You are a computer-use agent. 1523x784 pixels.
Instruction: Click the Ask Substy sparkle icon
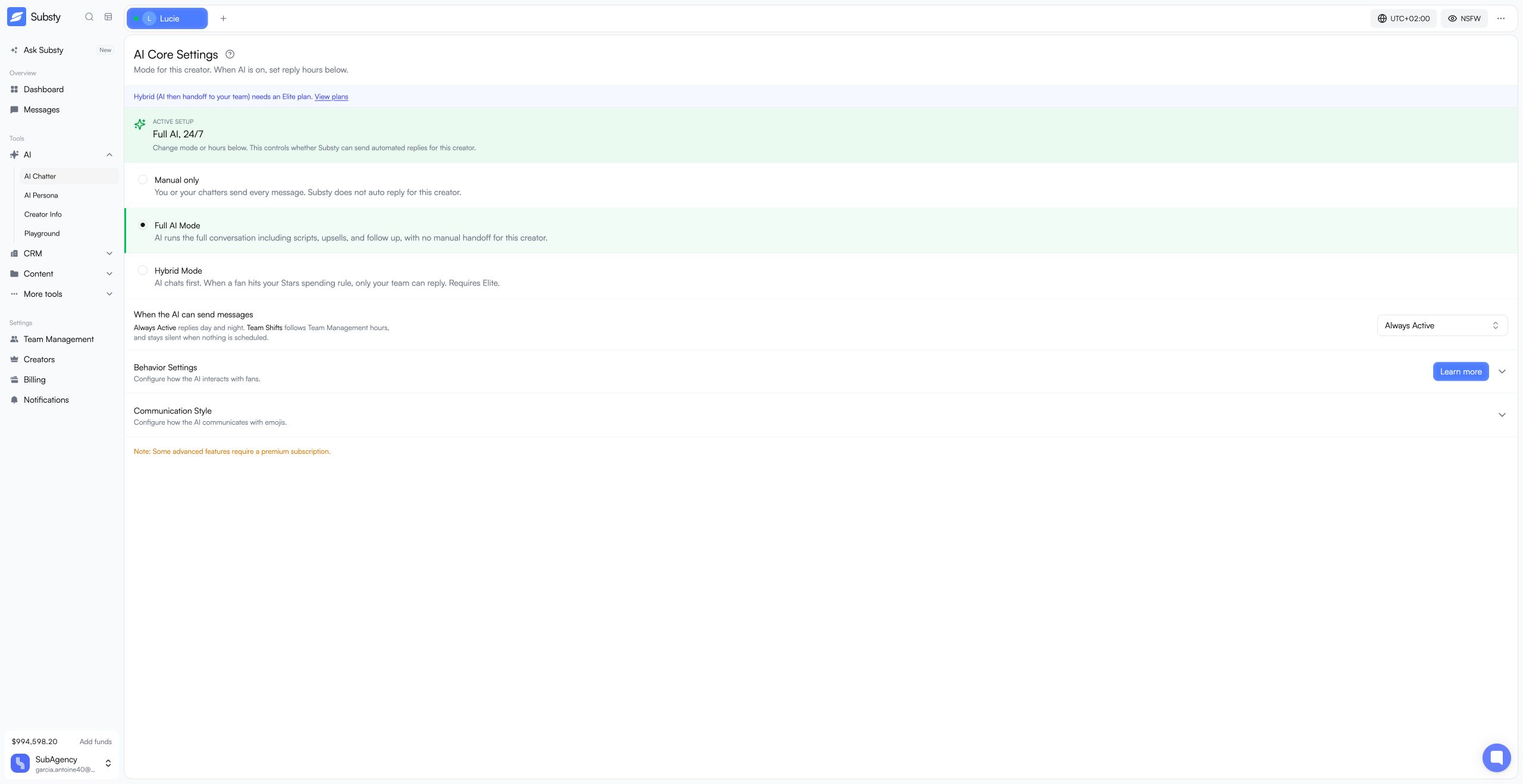point(14,51)
